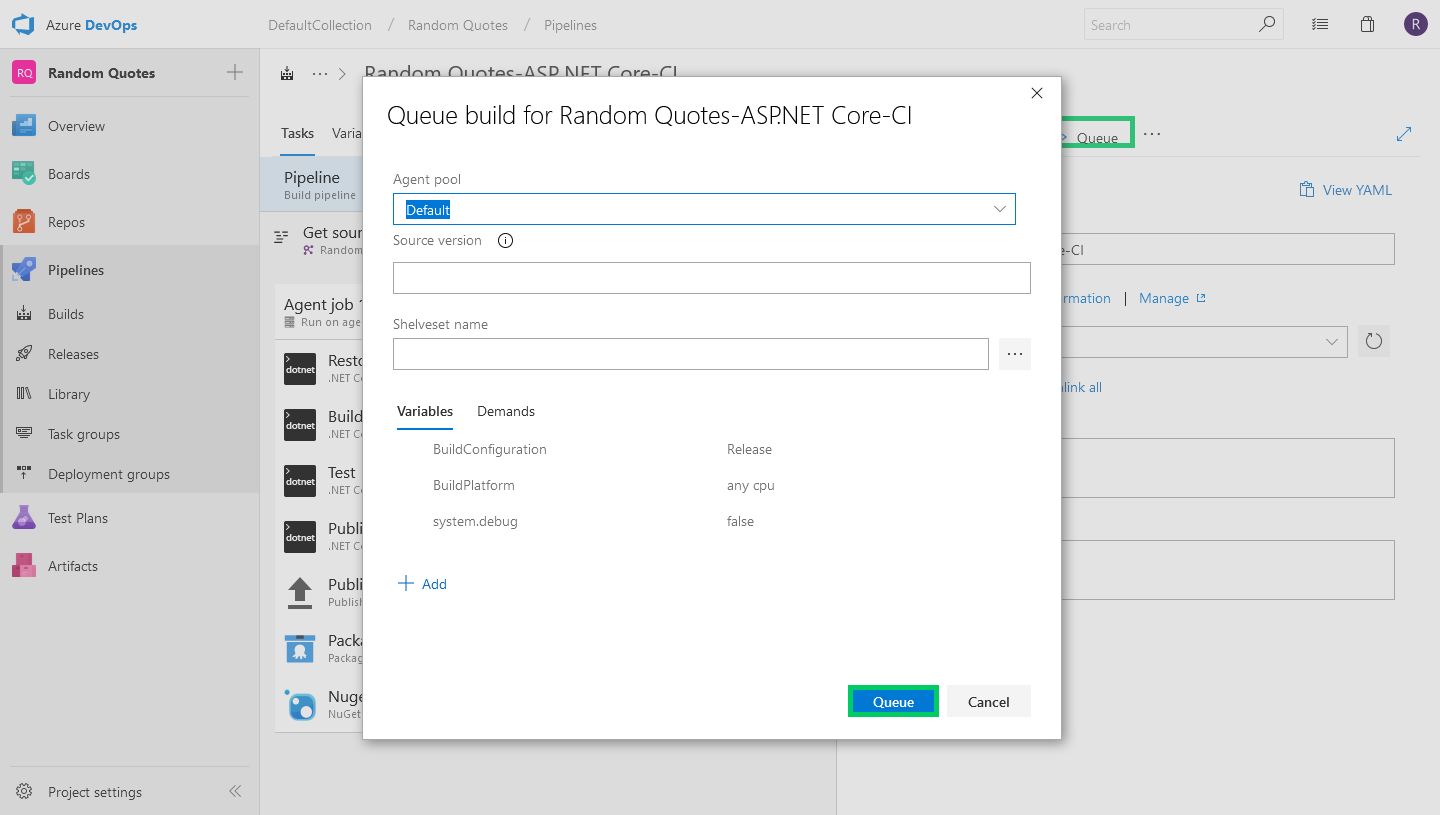Open the marketplace shopping bag icon
The width and height of the screenshot is (1440, 815).
[x=1367, y=25]
